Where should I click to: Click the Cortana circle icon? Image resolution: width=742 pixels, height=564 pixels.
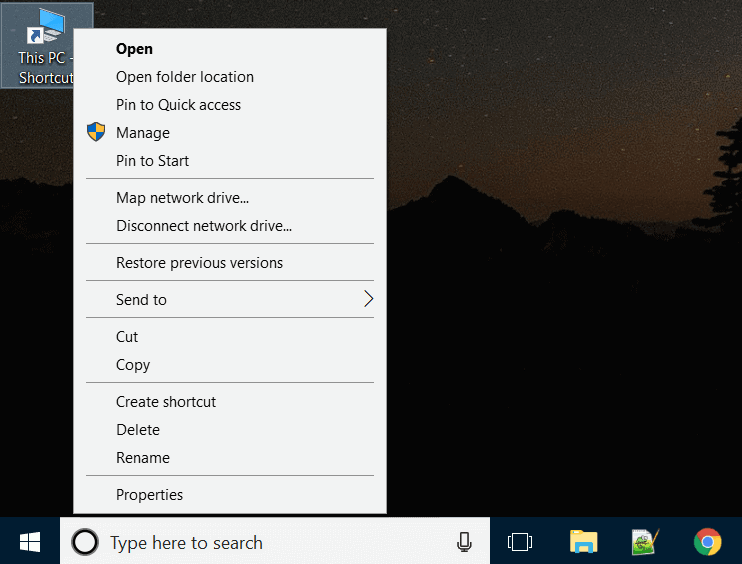tap(85, 542)
